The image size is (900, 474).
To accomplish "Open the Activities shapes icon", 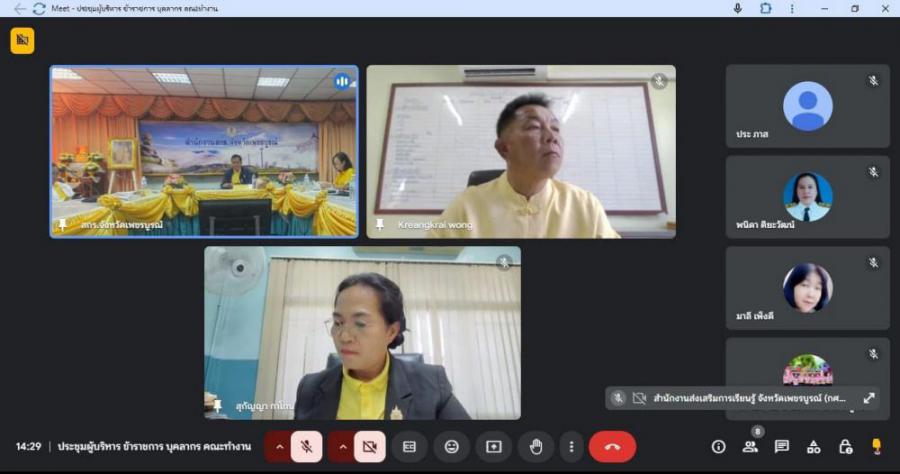I will tap(814, 446).
